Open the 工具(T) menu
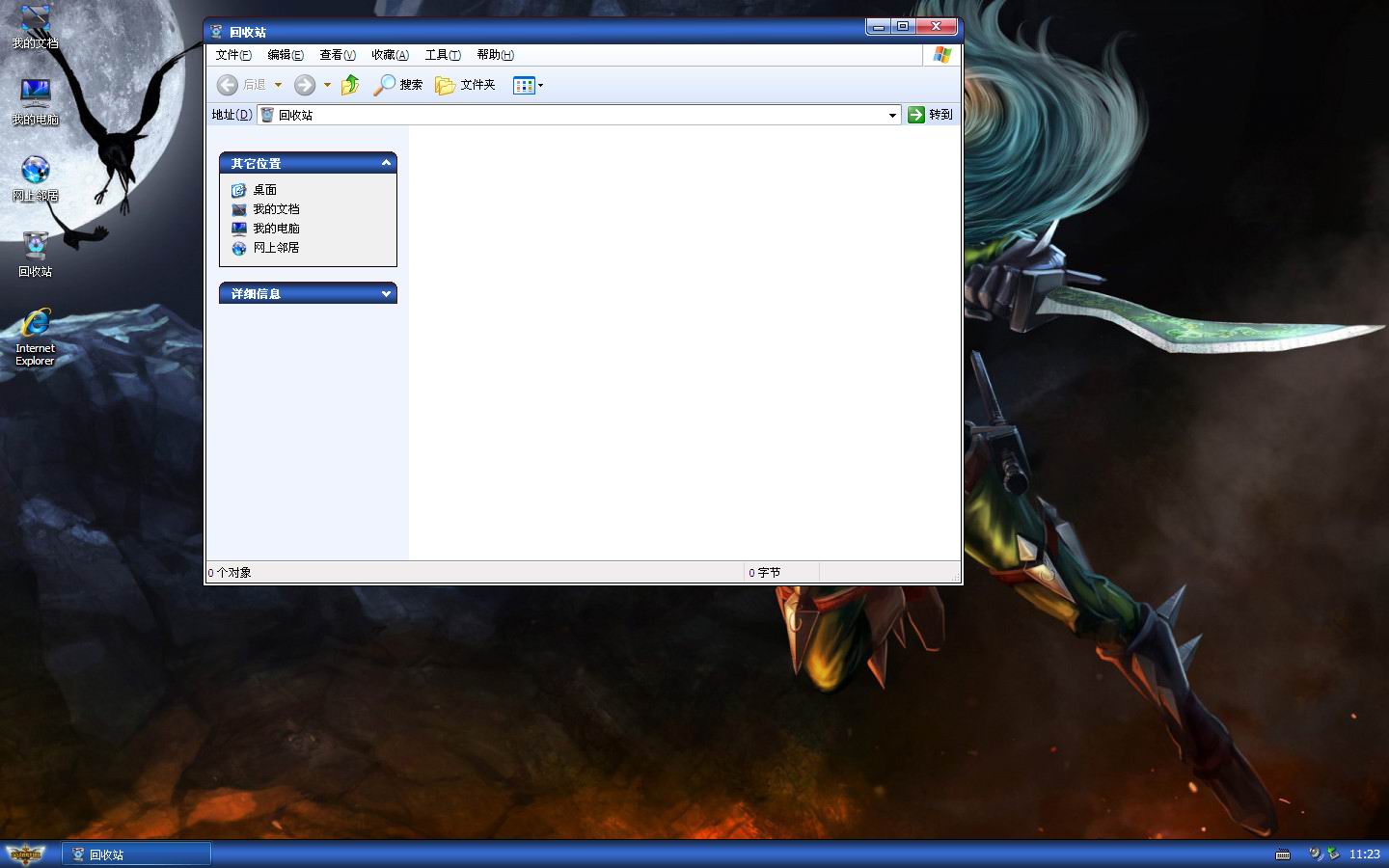Image resolution: width=1389 pixels, height=868 pixels. click(x=443, y=55)
